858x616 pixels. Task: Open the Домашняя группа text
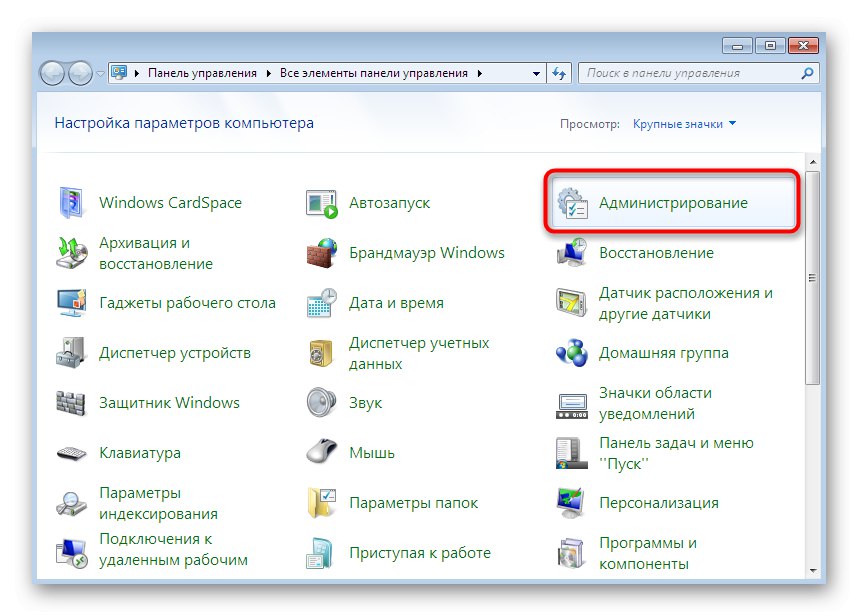(x=664, y=353)
